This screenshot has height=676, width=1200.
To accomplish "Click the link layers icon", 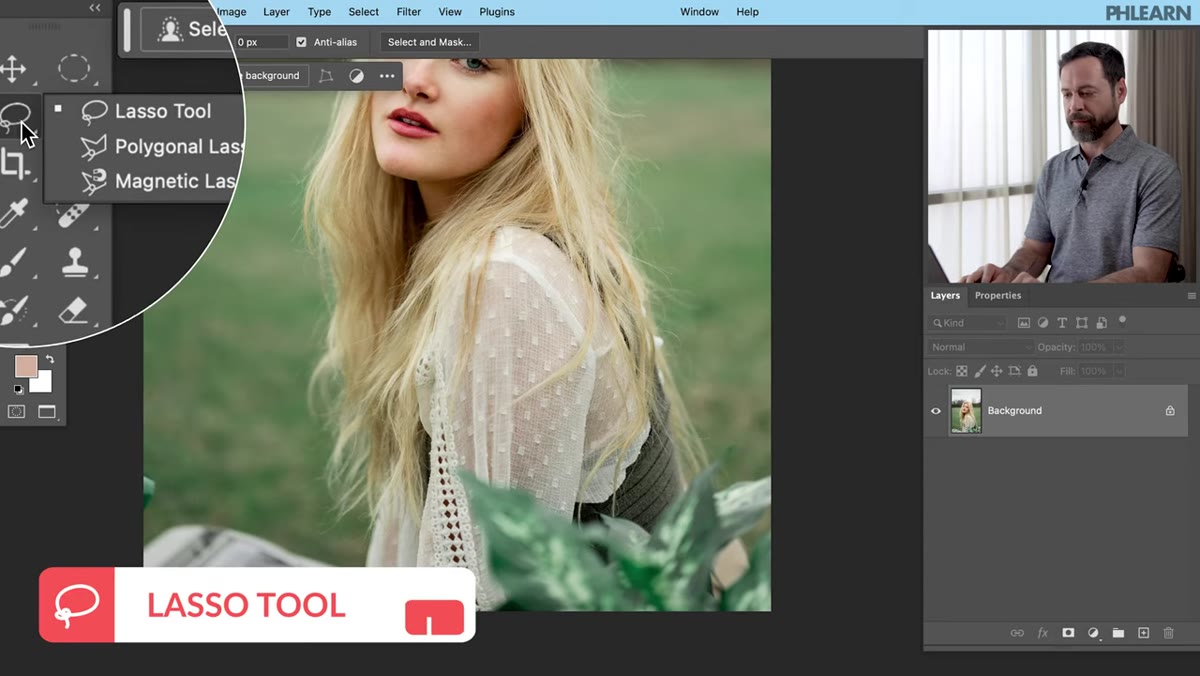I will click(1017, 633).
